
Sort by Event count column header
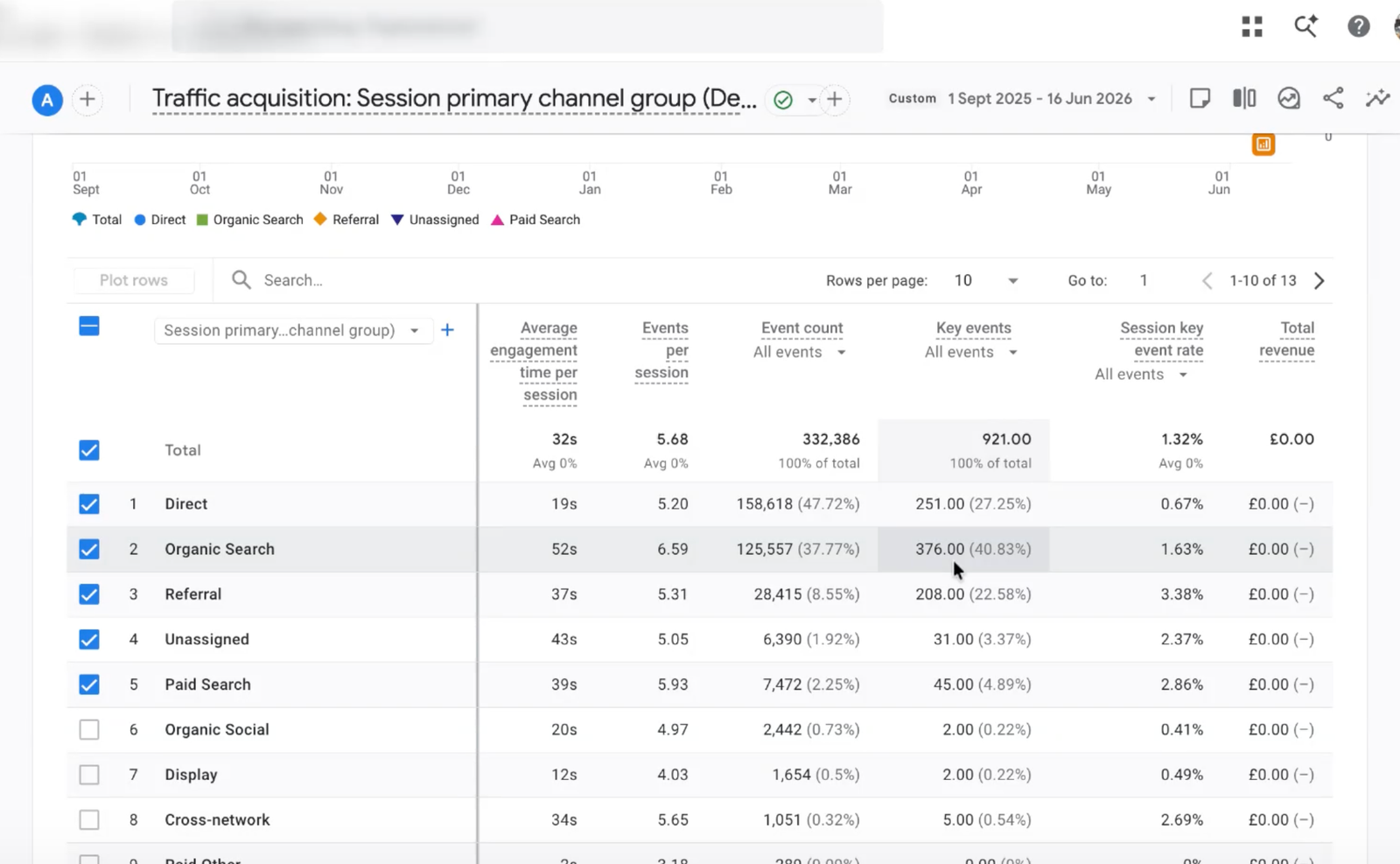[x=802, y=328]
